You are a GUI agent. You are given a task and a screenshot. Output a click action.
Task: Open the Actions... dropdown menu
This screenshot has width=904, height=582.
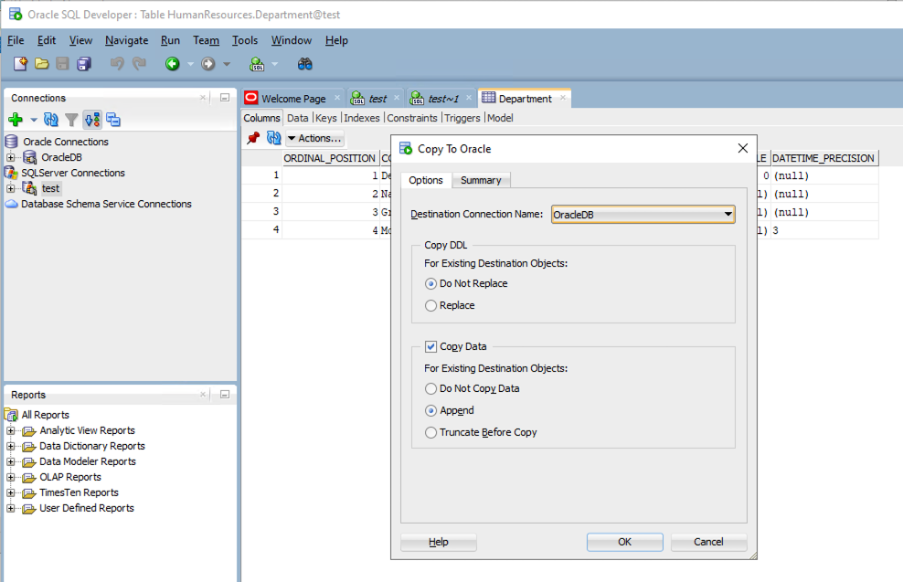pos(314,138)
